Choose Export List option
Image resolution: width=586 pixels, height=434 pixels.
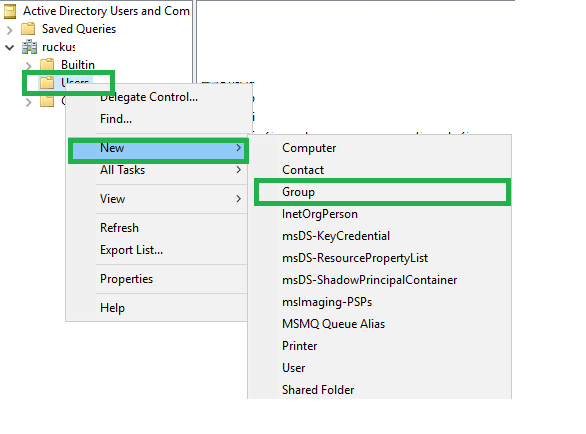[x=131, y=250]
